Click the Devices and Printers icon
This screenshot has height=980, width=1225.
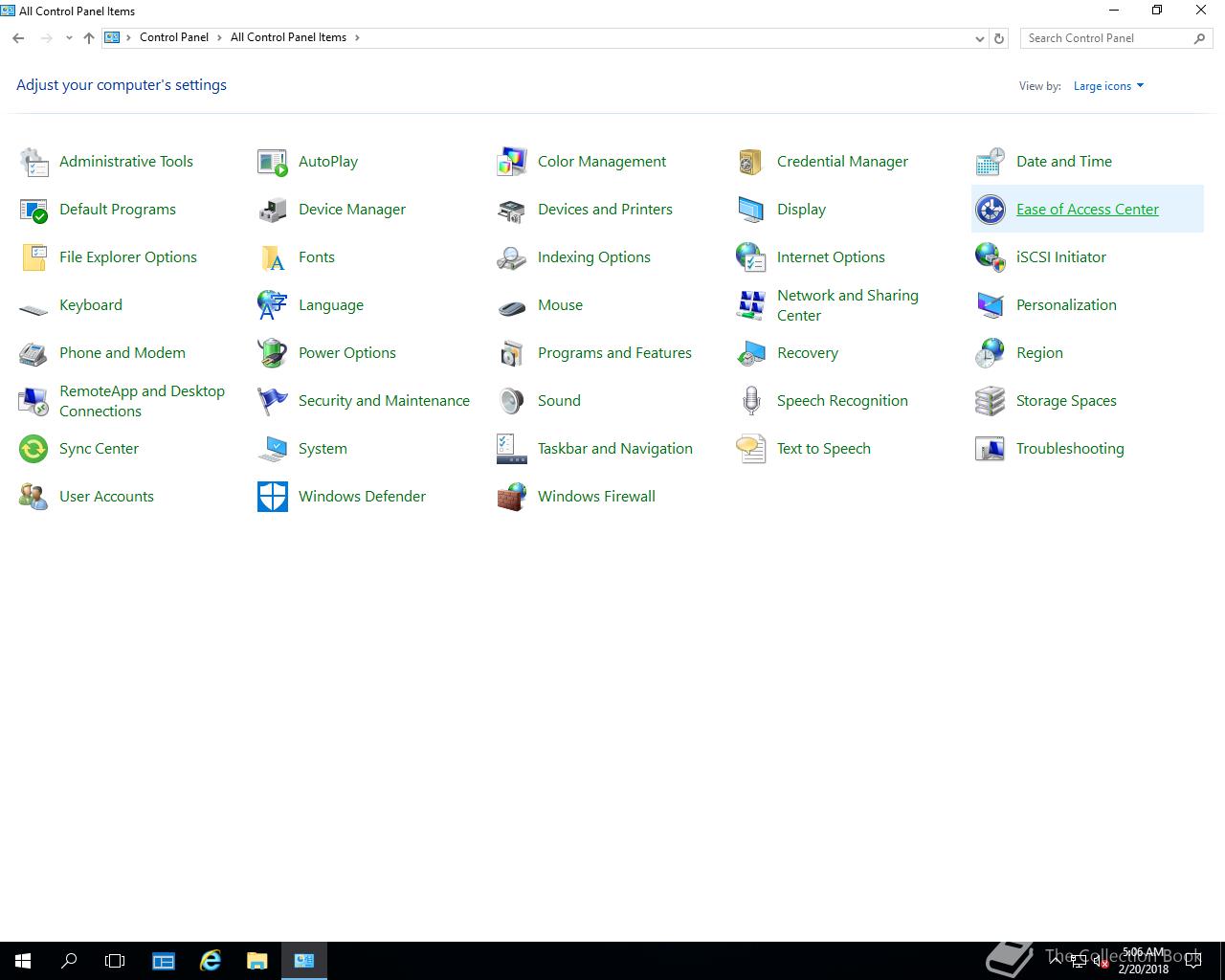[x=512, y=210]
